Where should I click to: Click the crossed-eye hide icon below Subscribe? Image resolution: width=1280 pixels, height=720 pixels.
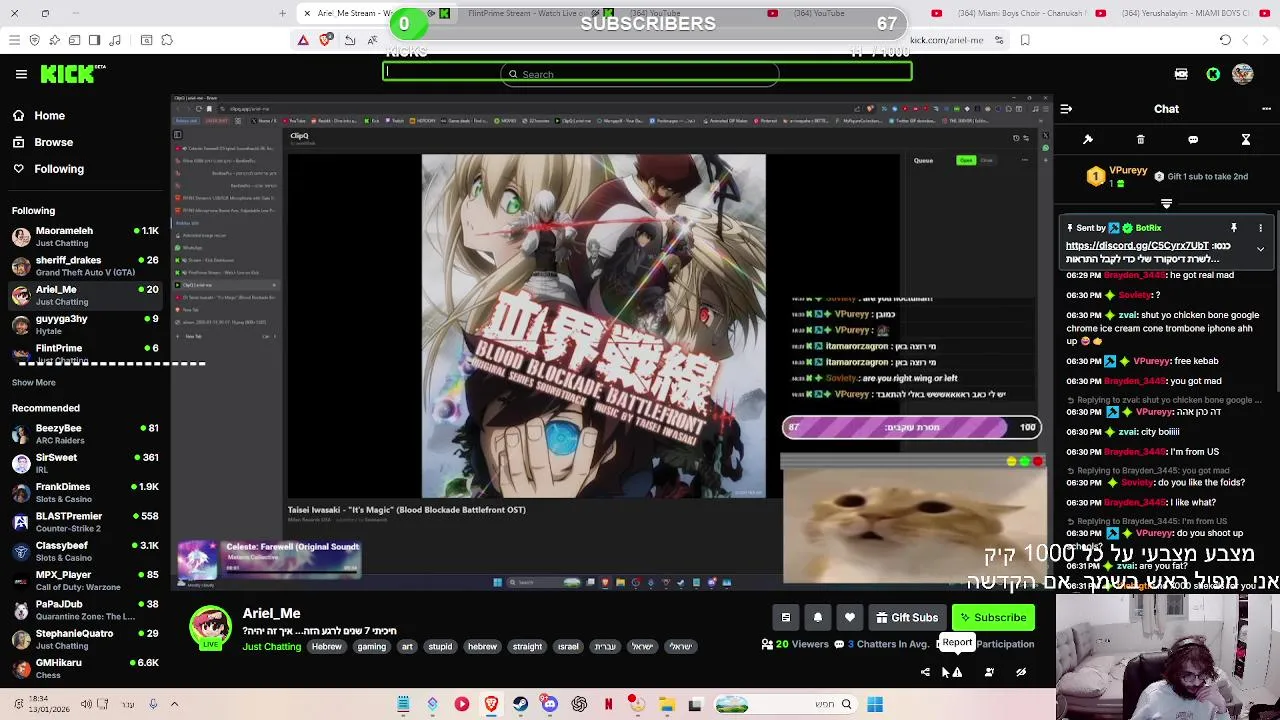tap(1021, 672)
